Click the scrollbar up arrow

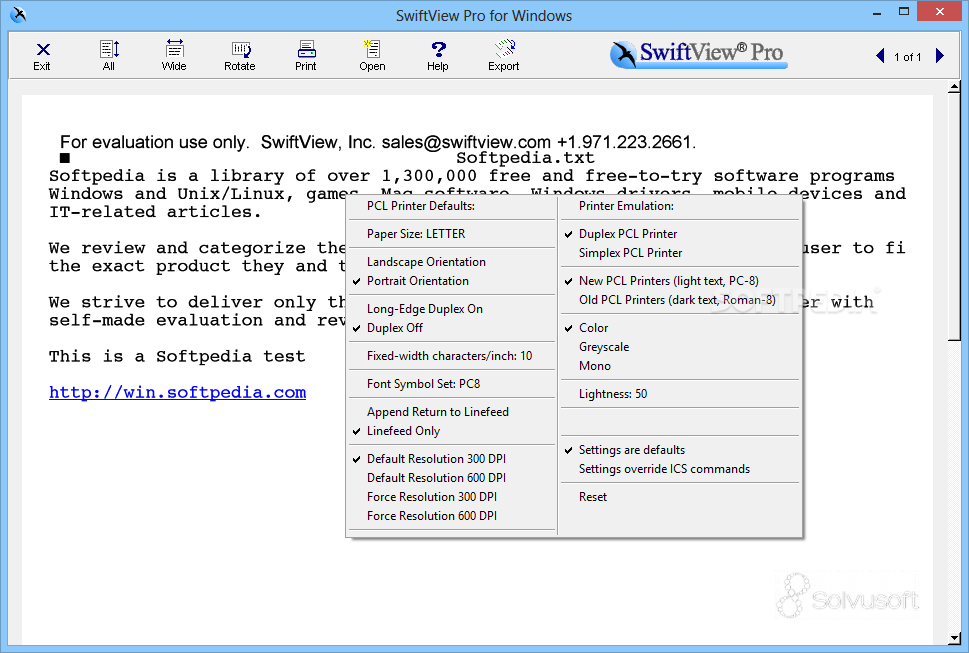(x=955, y=88)
